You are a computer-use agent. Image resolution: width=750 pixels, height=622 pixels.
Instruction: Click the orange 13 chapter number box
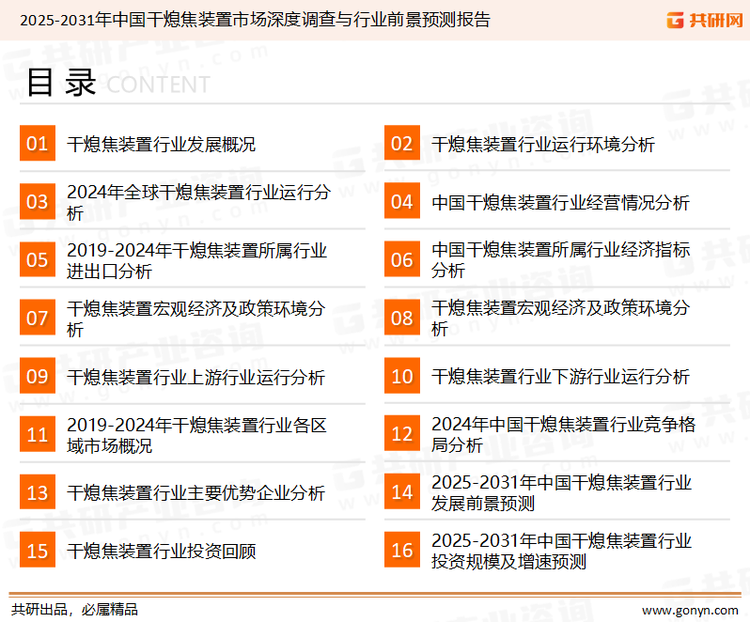[x=37, y=493]
